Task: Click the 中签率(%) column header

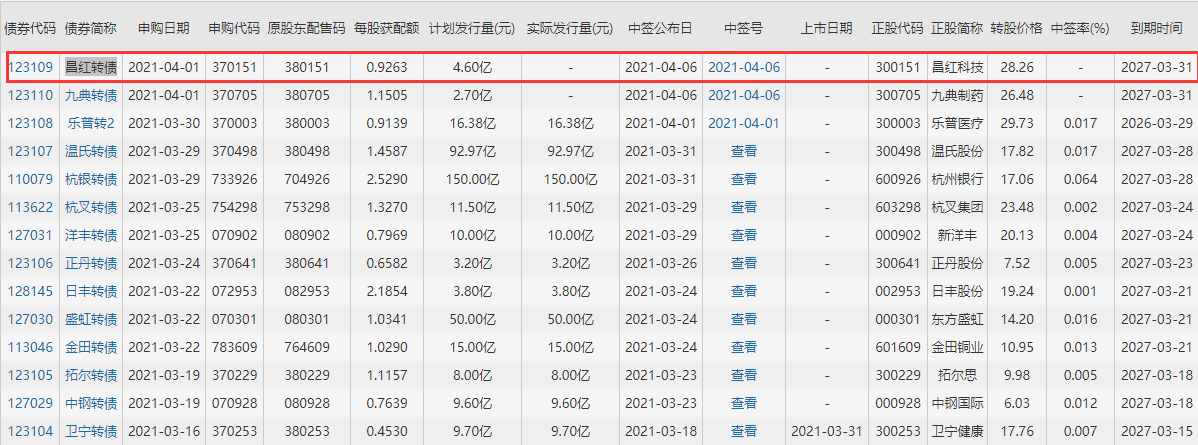Action: pos(1080,28)
